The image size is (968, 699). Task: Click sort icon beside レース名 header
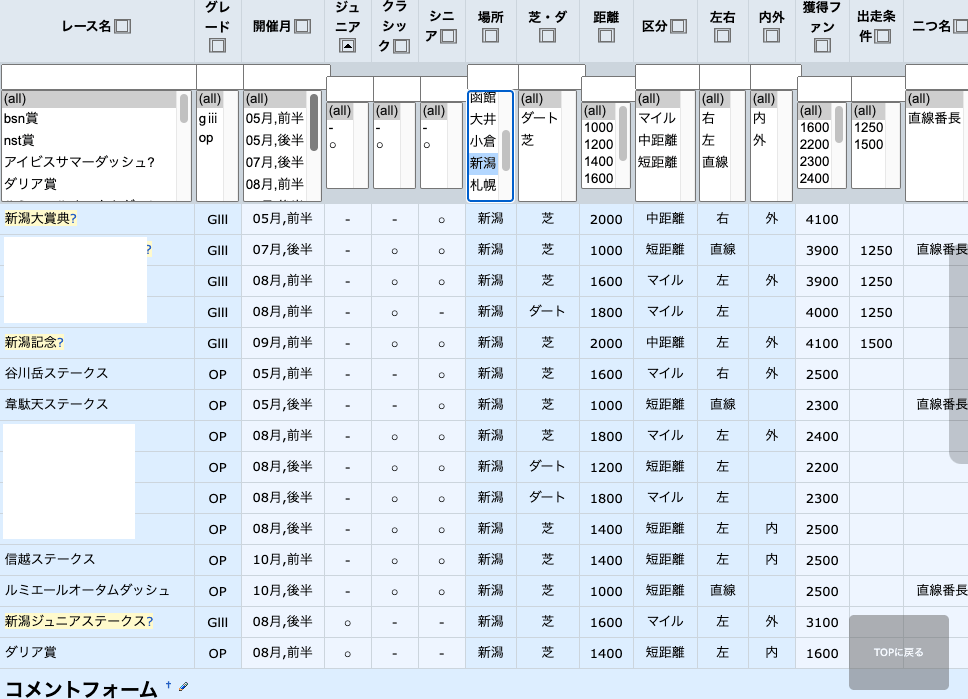point(122,26)
